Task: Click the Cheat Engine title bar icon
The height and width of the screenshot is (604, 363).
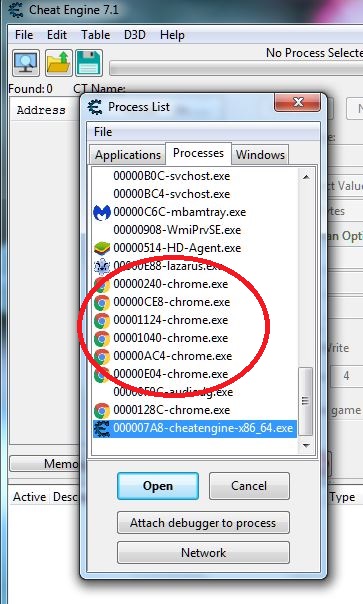Action: 15,10
